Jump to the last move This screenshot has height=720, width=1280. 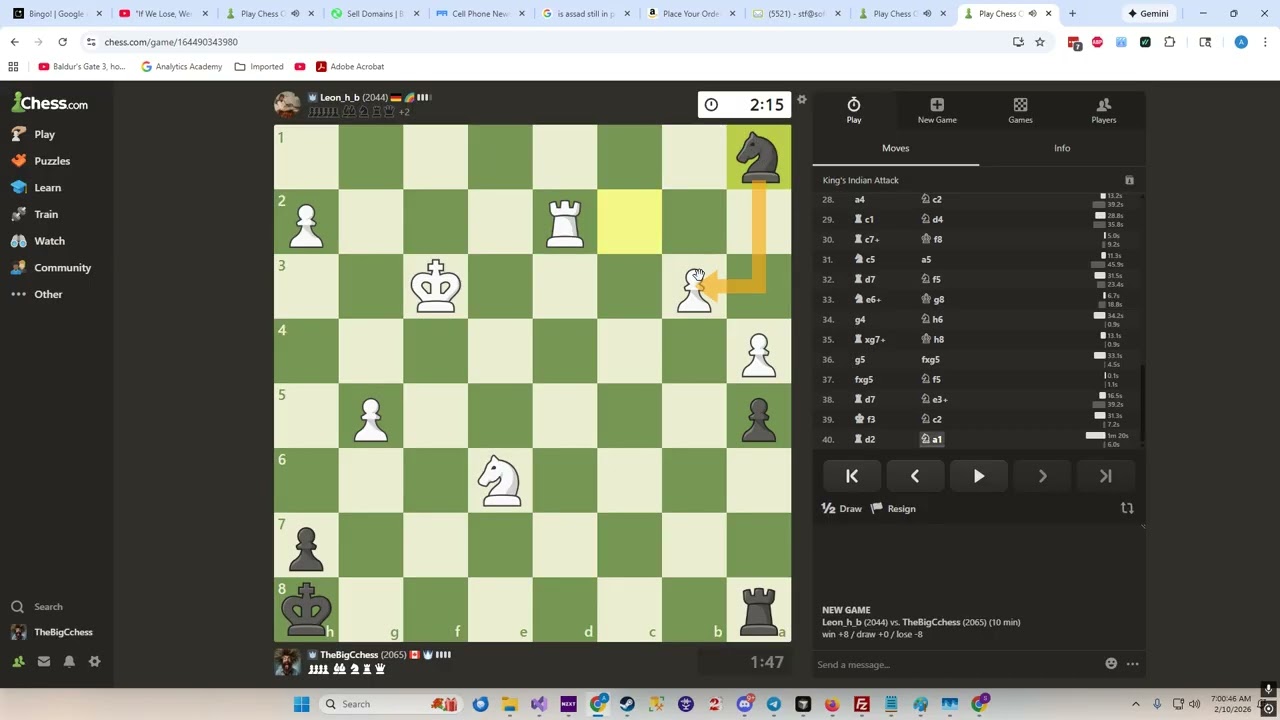pos(1106,477)
